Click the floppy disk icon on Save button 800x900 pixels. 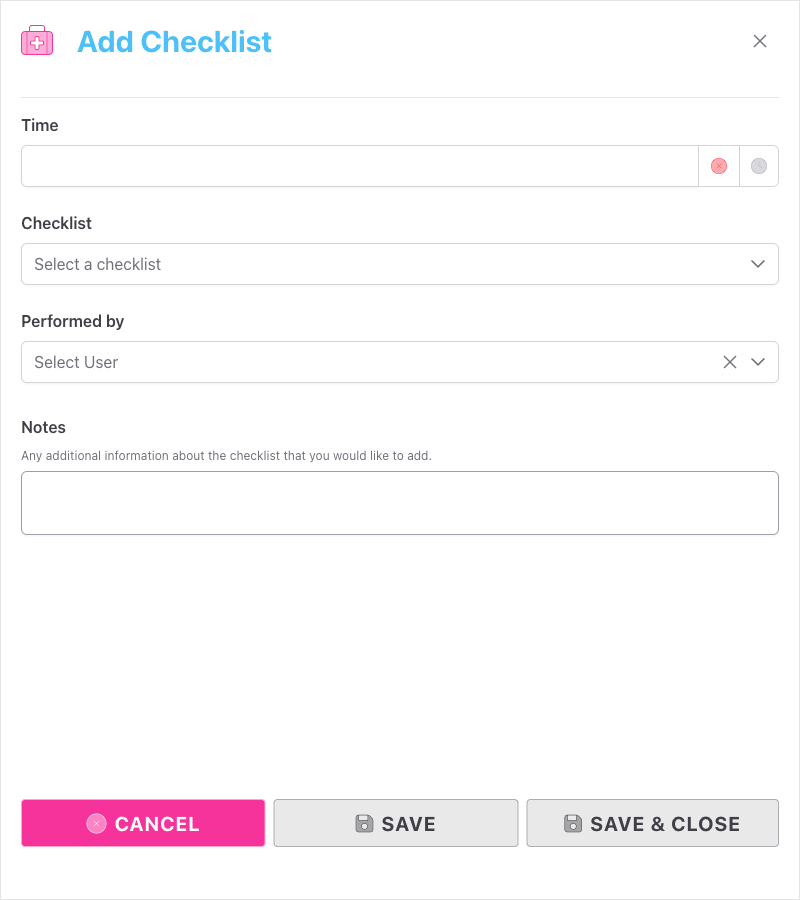[x=362, y=823]
